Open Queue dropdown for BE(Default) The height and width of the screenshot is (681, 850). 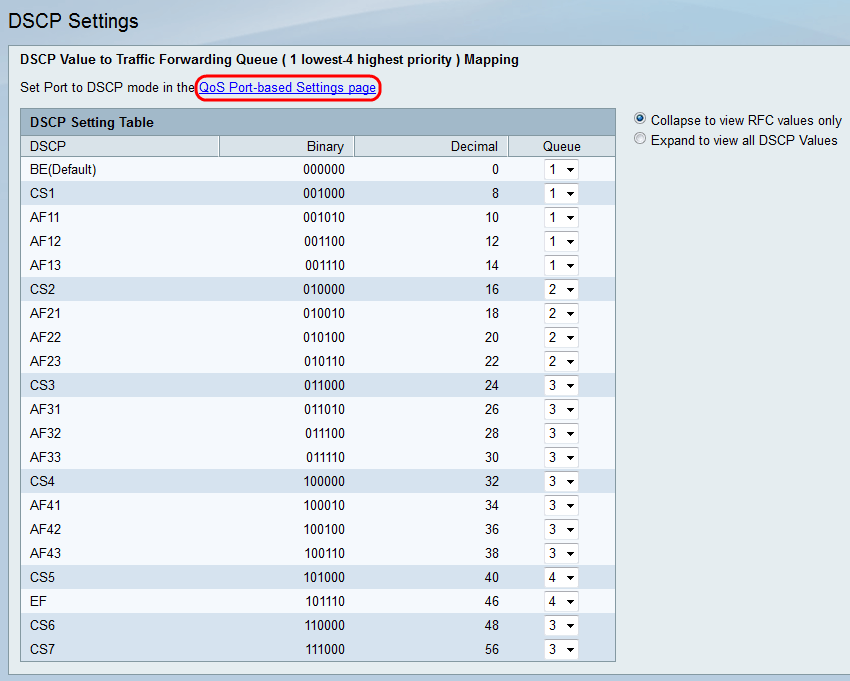561,170
